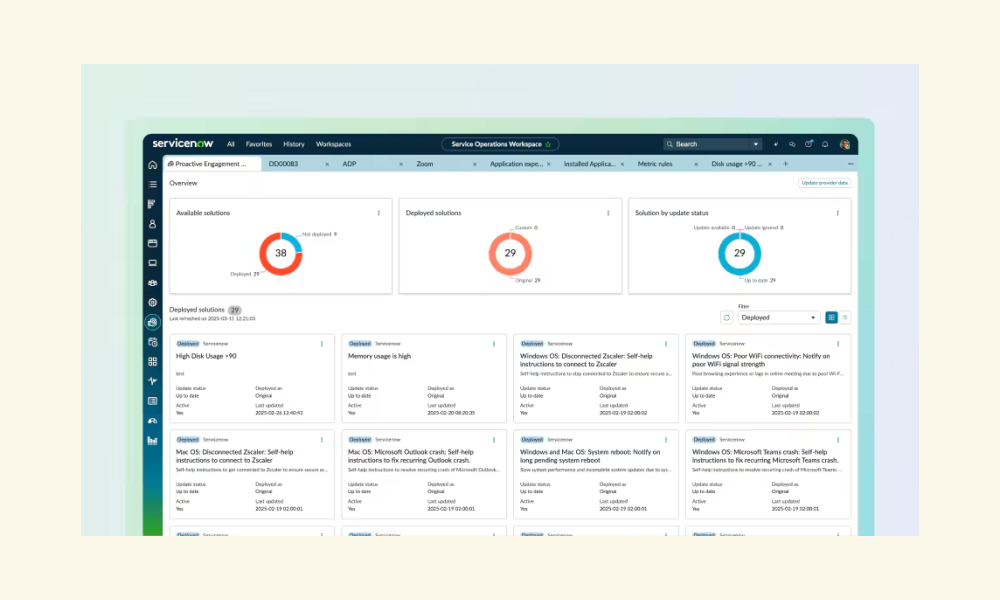
Task: Open the High Disk Usage >90 solution
Action: click(x=206, y=356)
